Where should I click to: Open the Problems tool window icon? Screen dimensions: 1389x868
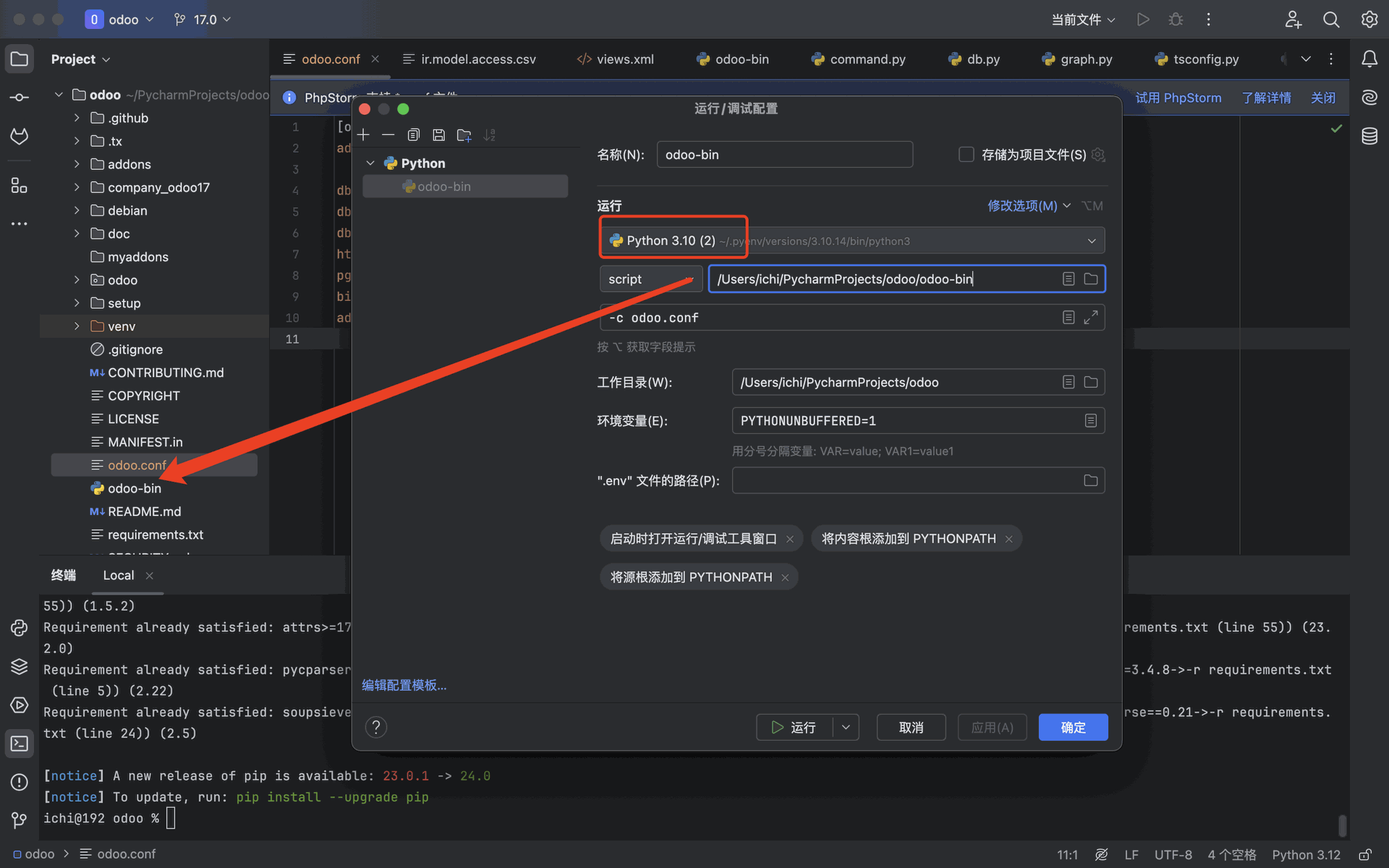(x=20, y=782)
